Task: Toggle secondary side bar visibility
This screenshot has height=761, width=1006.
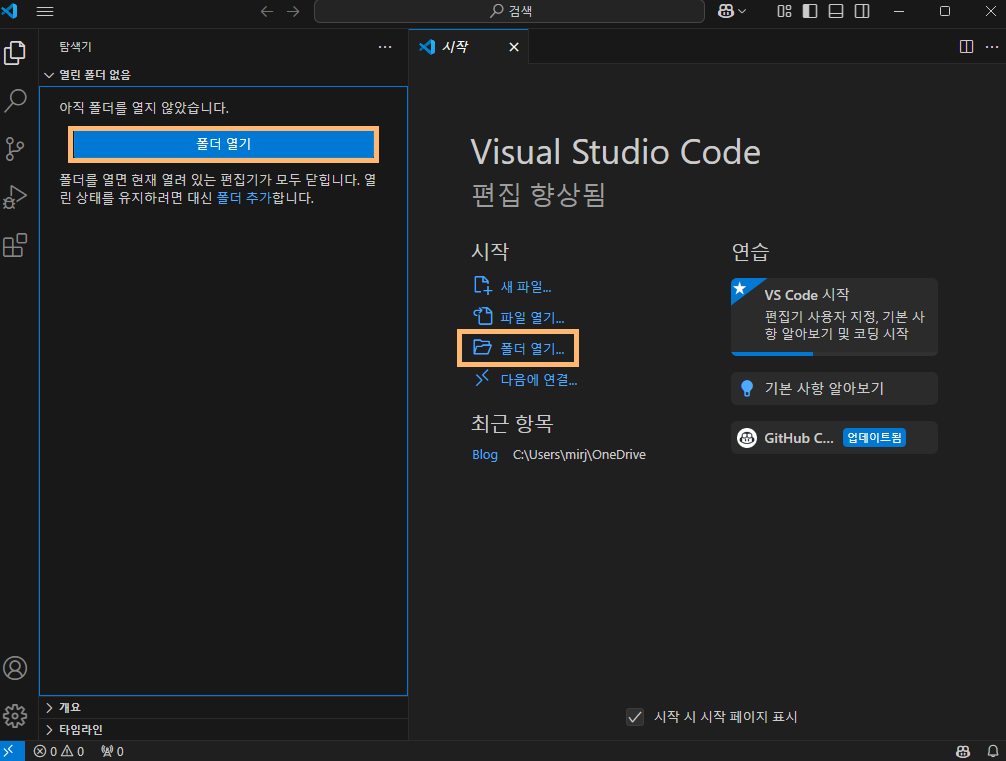Action: 862,12
